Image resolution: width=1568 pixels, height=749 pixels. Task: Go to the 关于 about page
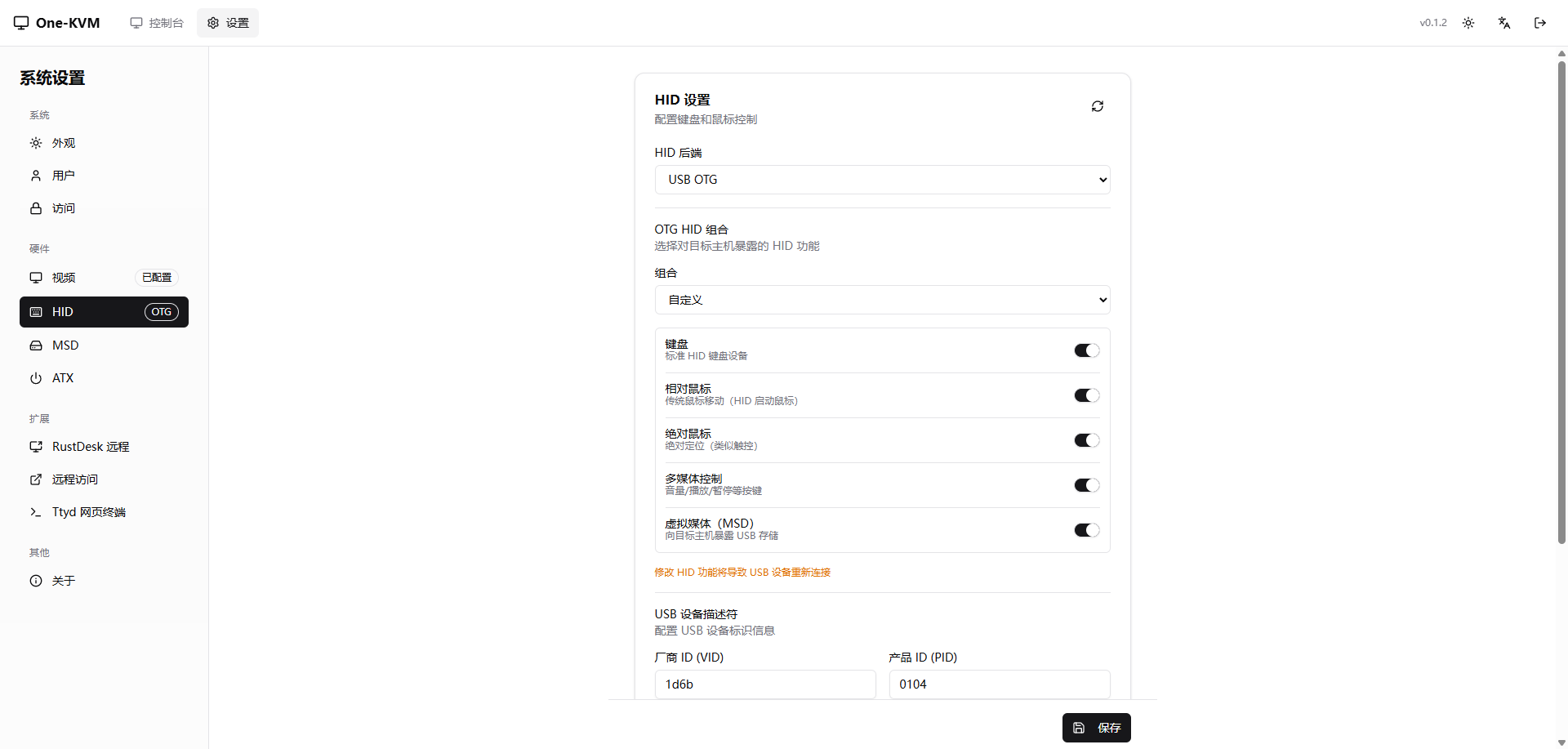[x=63, y=581]
